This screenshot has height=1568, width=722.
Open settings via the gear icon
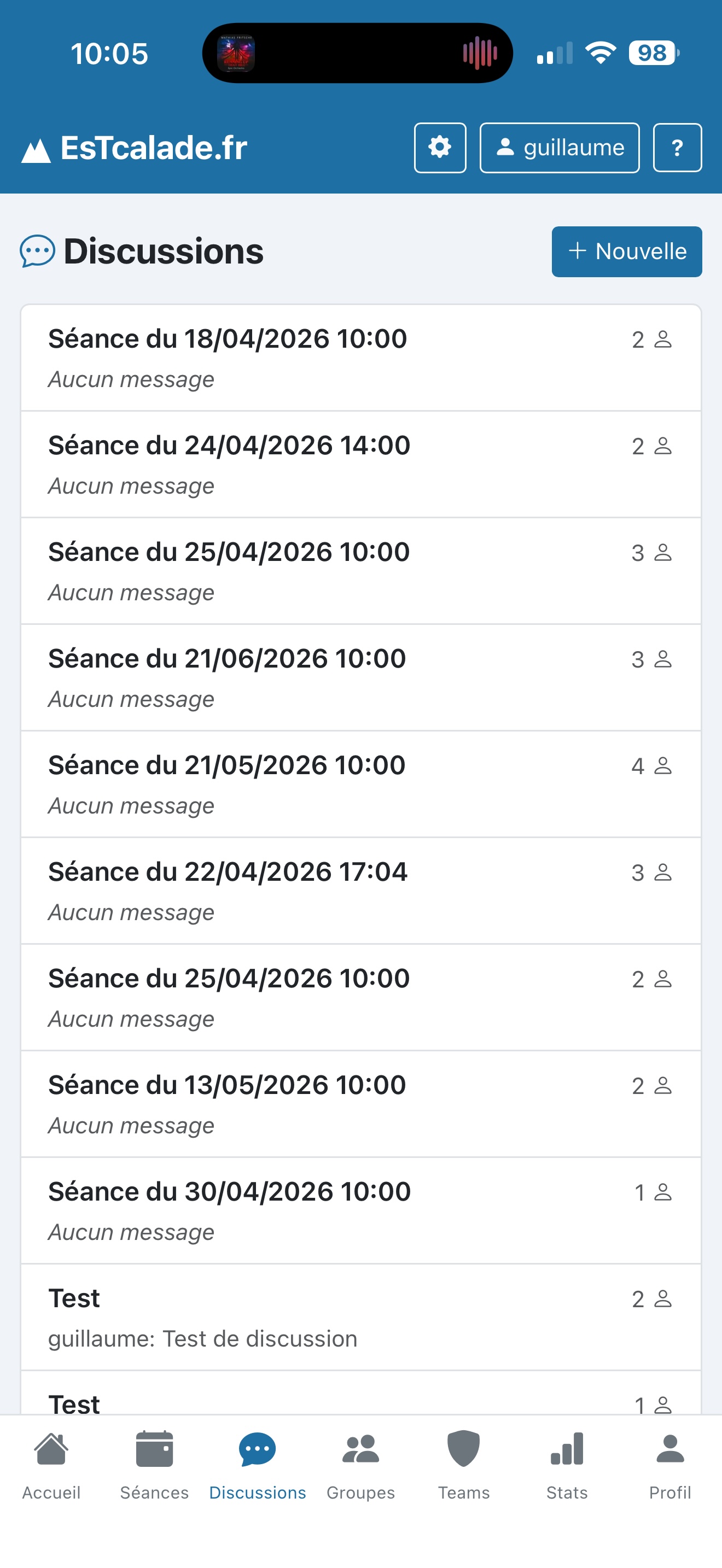click(x=440, y=148)
